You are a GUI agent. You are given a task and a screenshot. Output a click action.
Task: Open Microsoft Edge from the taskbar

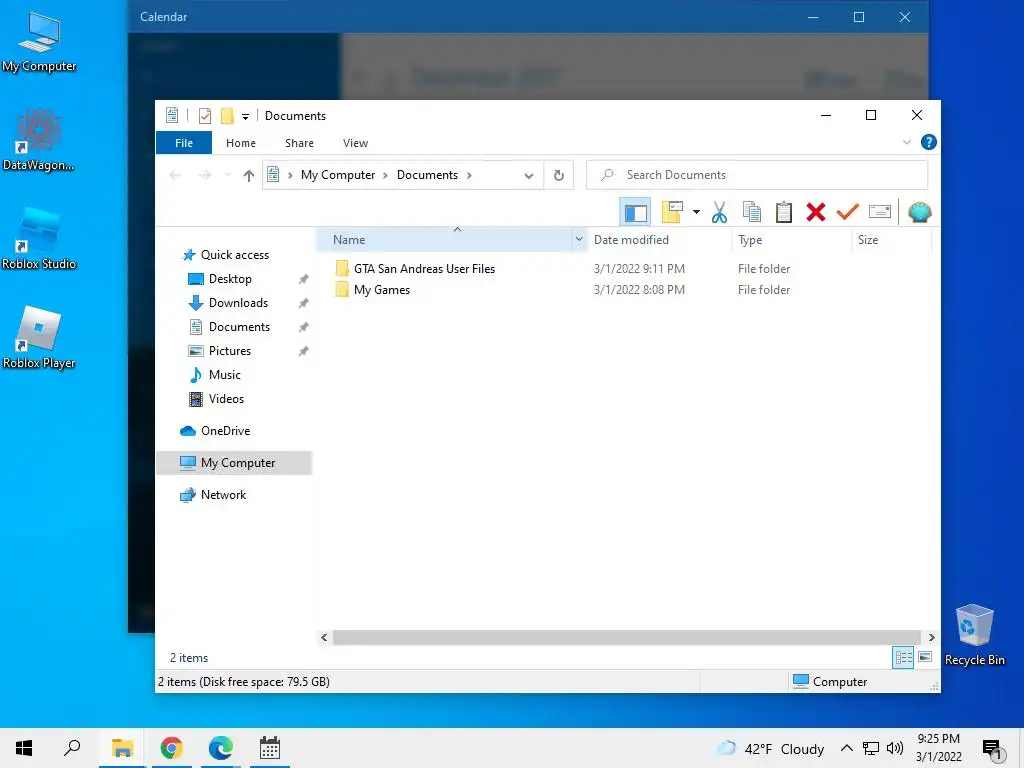tap(220, 748)
